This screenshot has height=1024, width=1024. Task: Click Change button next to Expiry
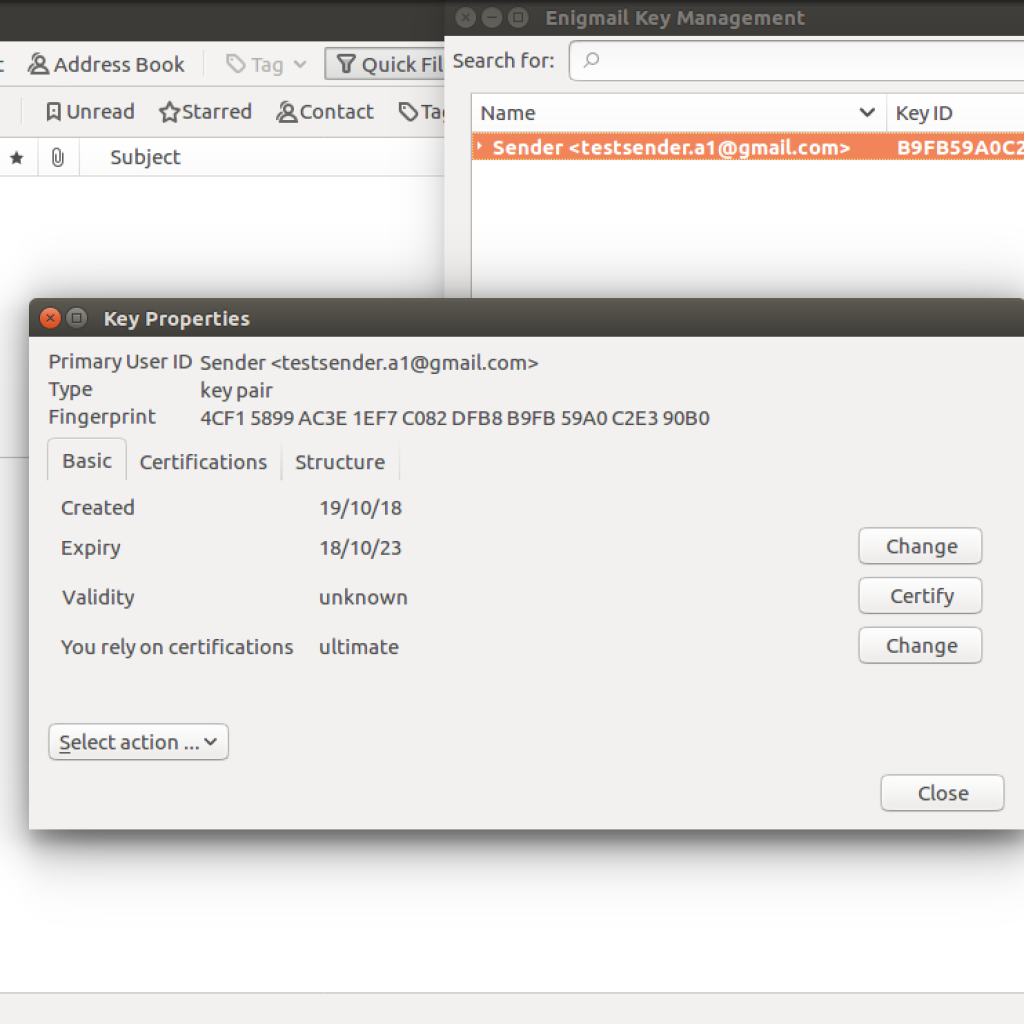920,547
